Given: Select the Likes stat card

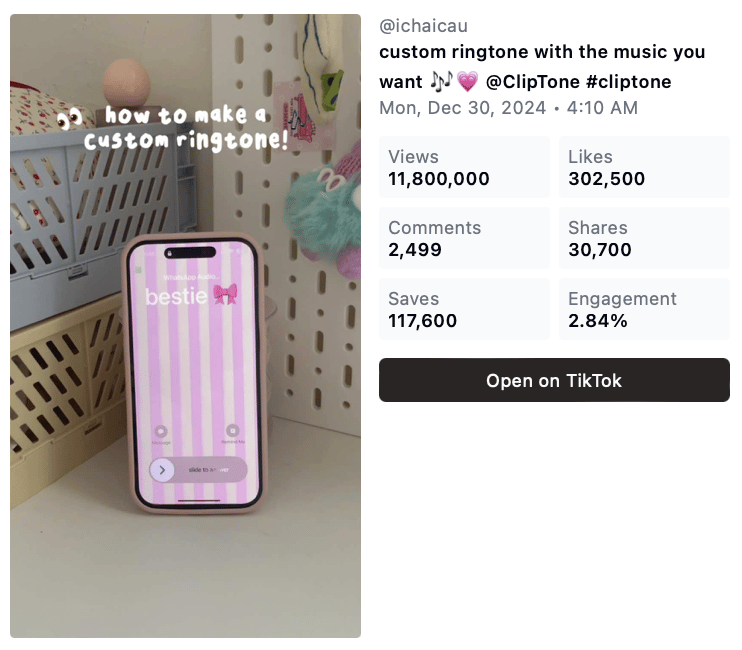Looking at the screenshot, I should coord(644,167).
